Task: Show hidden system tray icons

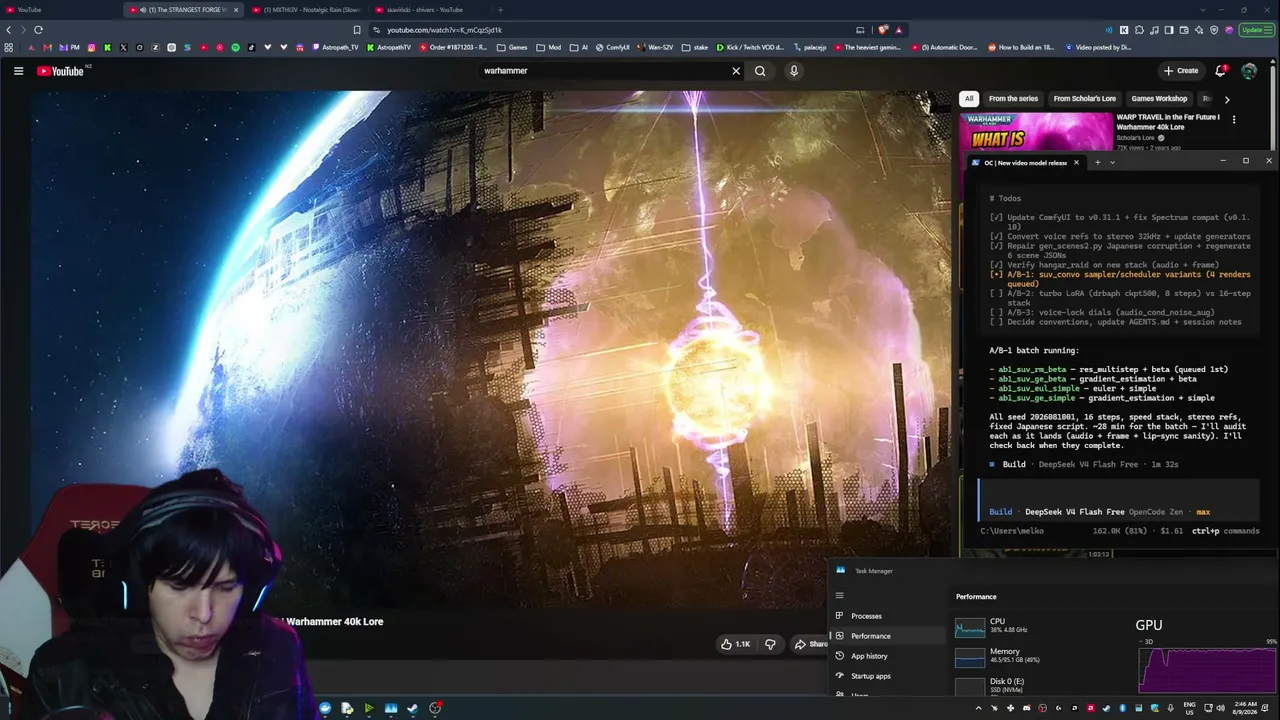Action: (x=978, y=708)
